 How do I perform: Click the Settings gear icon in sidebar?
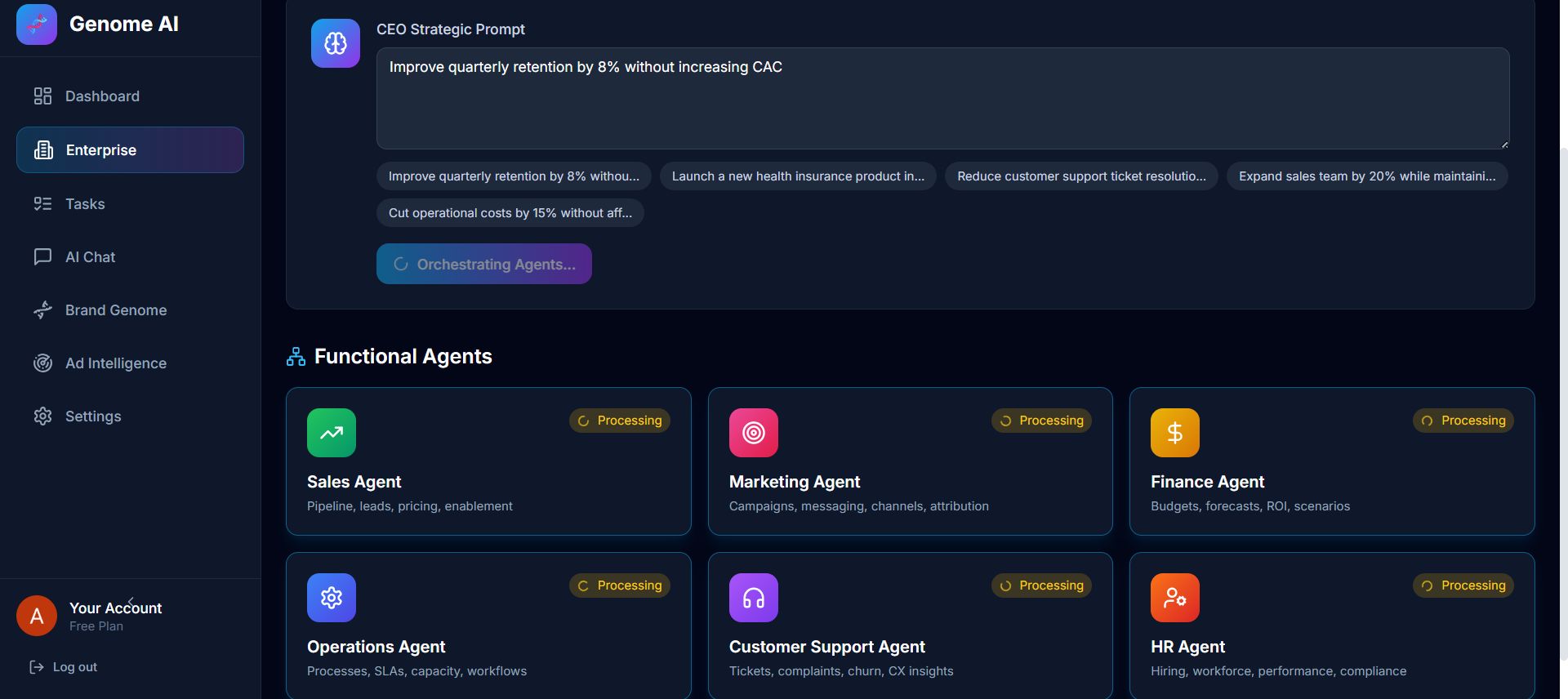pos(42,416)
